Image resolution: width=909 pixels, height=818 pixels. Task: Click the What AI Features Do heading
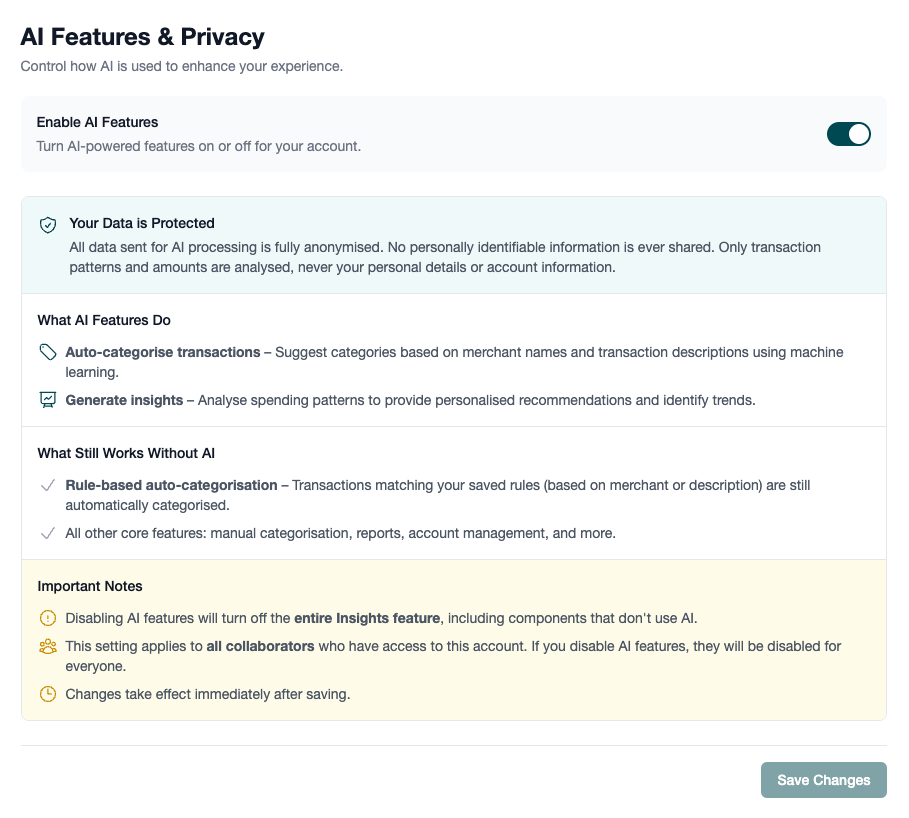(x=104, y=320)
